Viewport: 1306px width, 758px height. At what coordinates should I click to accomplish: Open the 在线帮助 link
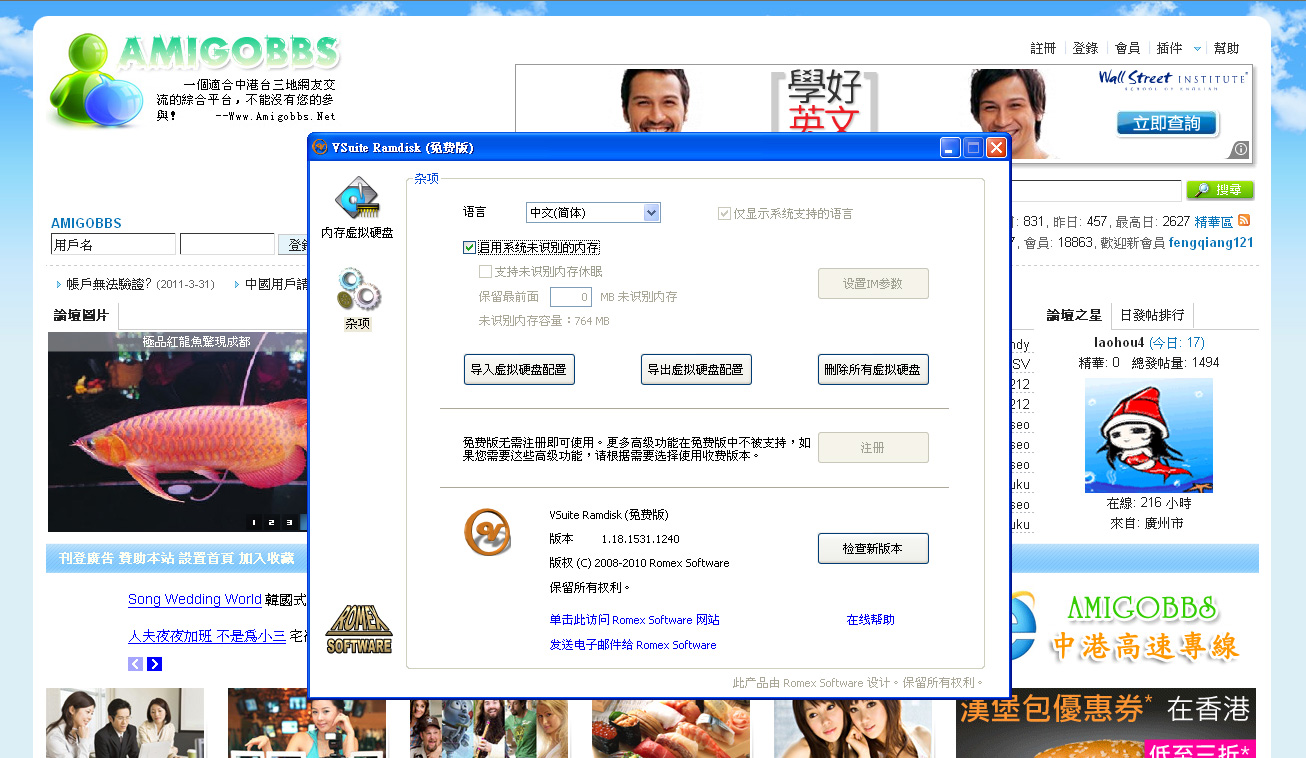[870, 620]
